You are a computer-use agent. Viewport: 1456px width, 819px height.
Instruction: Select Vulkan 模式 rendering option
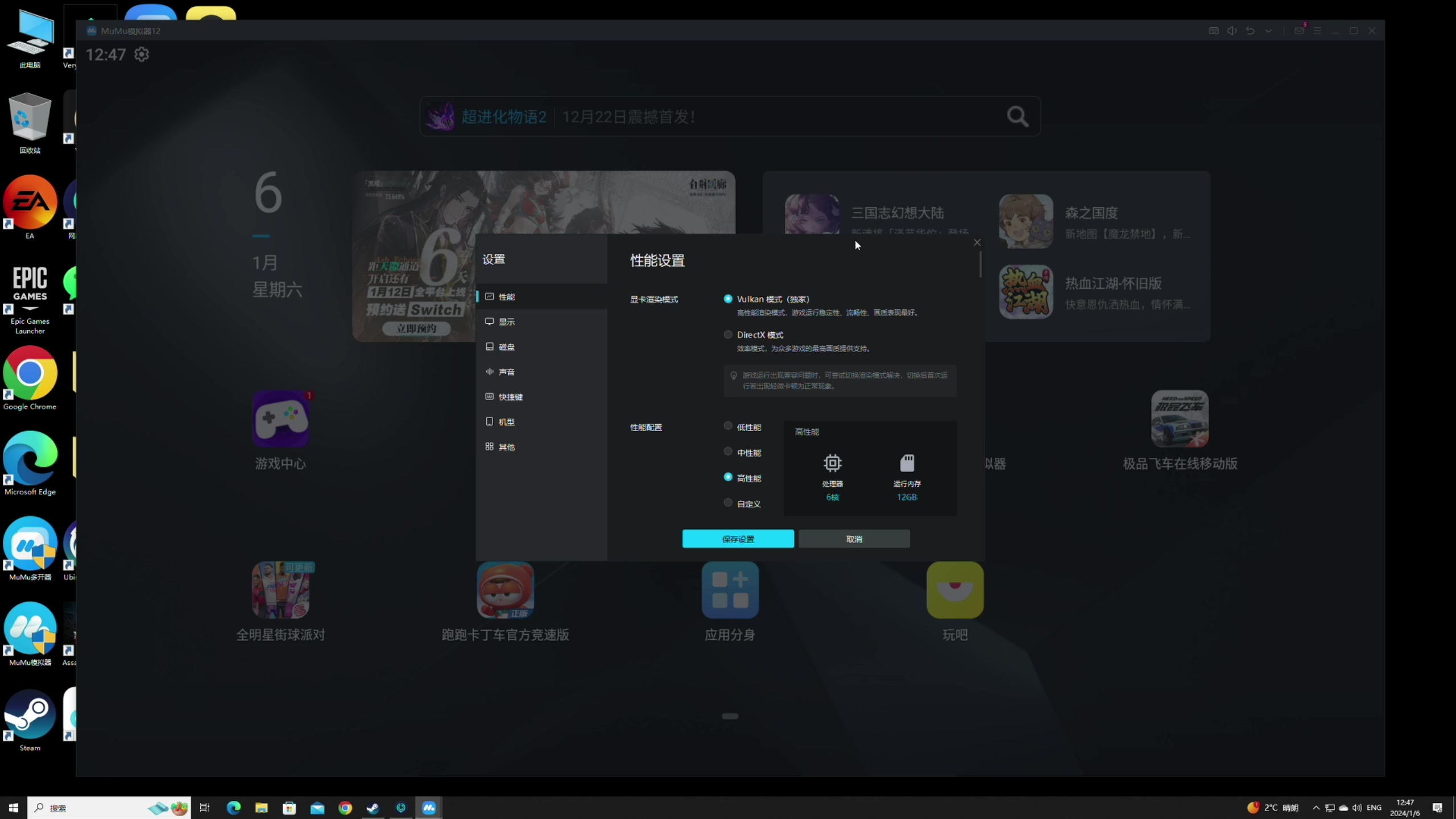(x=728, y=299)
